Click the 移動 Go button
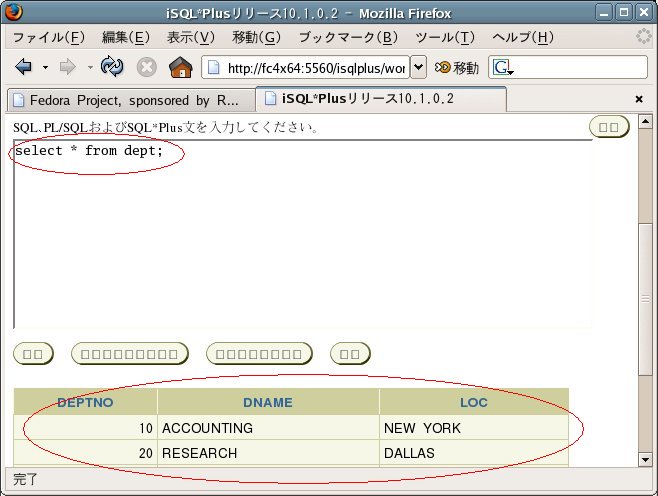 (457, 67)
